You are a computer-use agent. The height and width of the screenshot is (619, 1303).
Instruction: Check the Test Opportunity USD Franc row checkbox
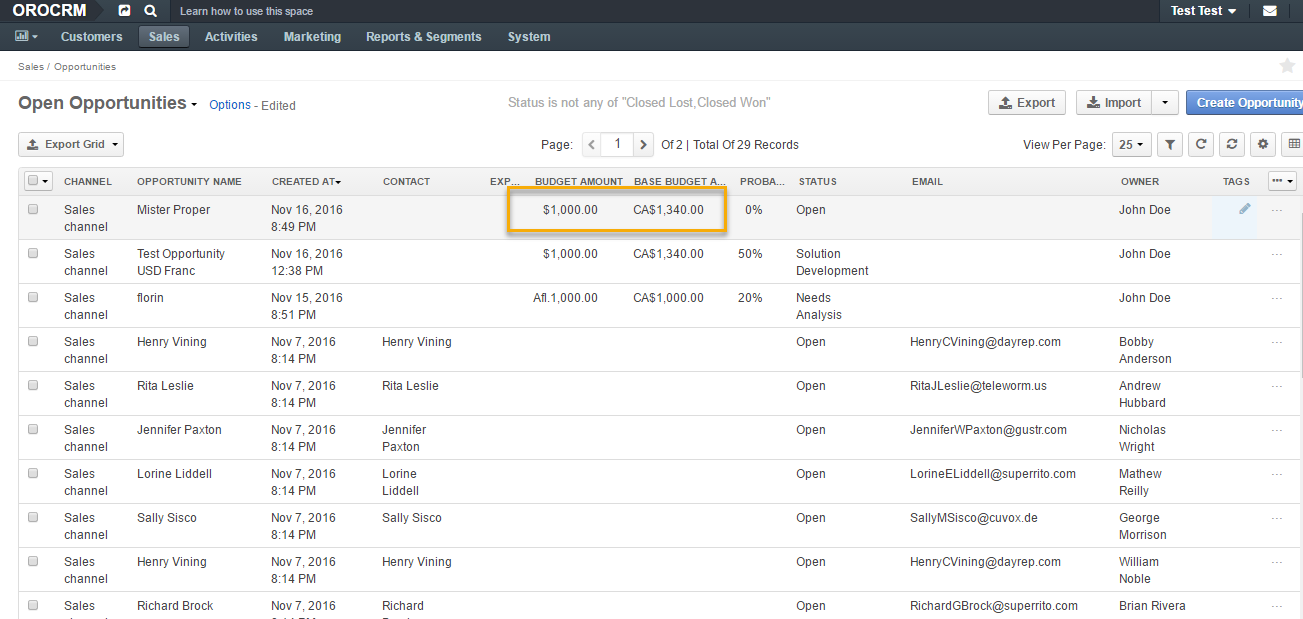[x=33, y=254]
